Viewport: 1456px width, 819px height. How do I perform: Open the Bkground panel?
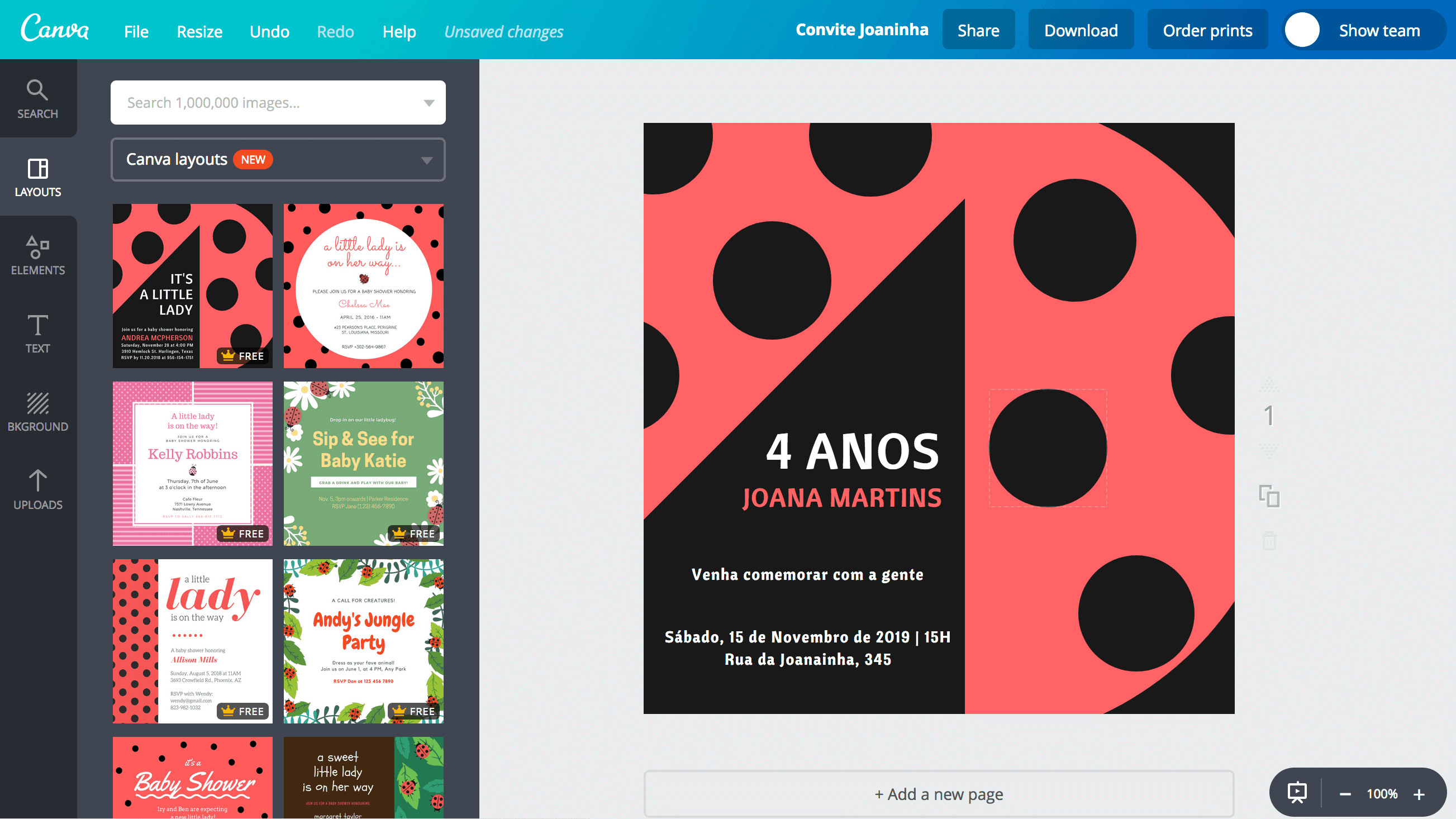click(x=38, y=412)
